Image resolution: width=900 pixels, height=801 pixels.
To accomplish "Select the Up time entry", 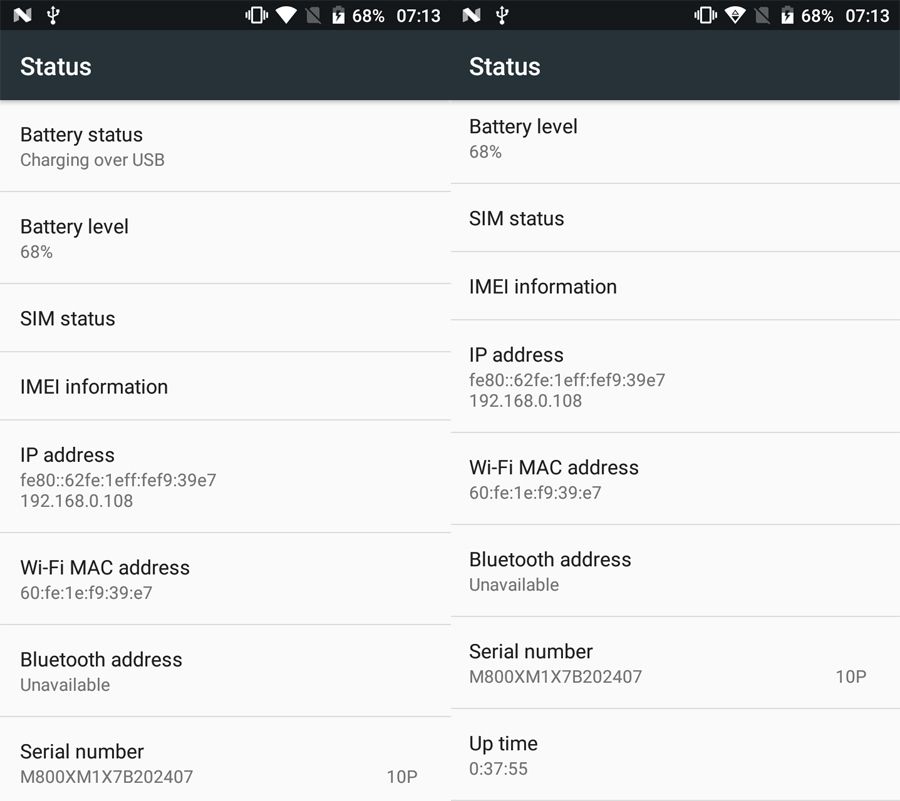I will [x=675, y=755].
